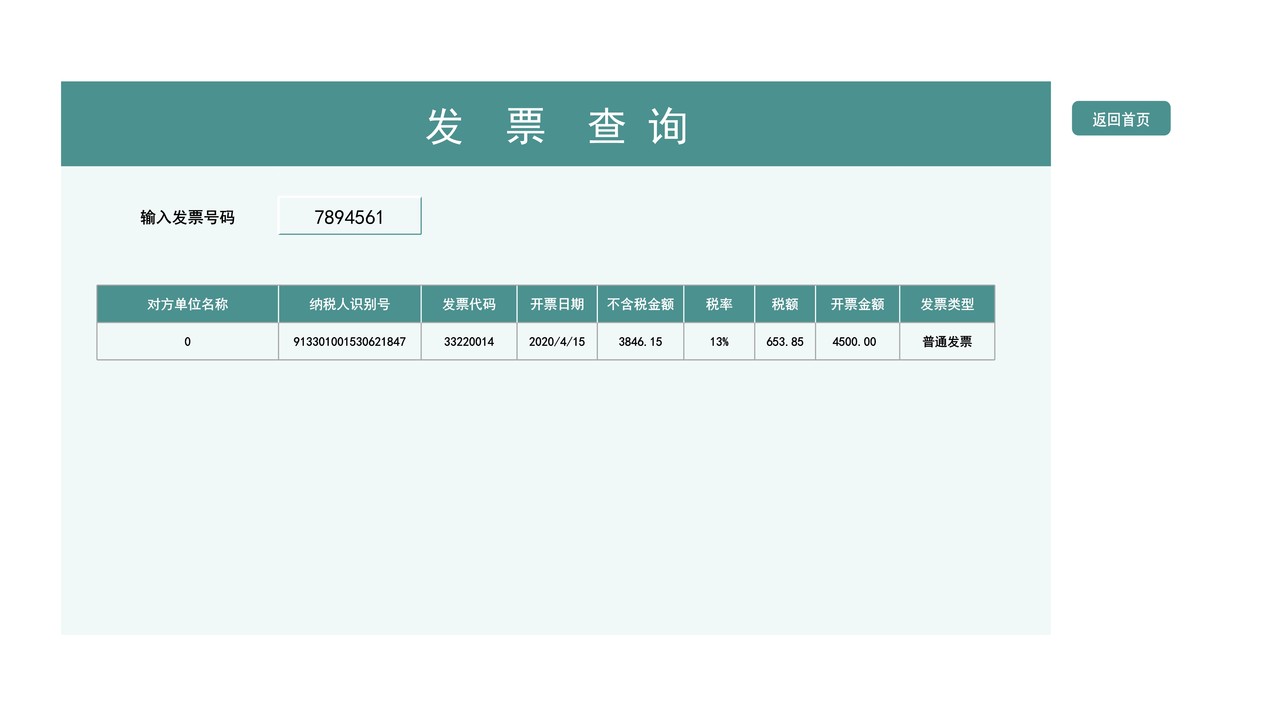
Task: Click the 发票查询 title banner
Action: click(x=556, y=123)
